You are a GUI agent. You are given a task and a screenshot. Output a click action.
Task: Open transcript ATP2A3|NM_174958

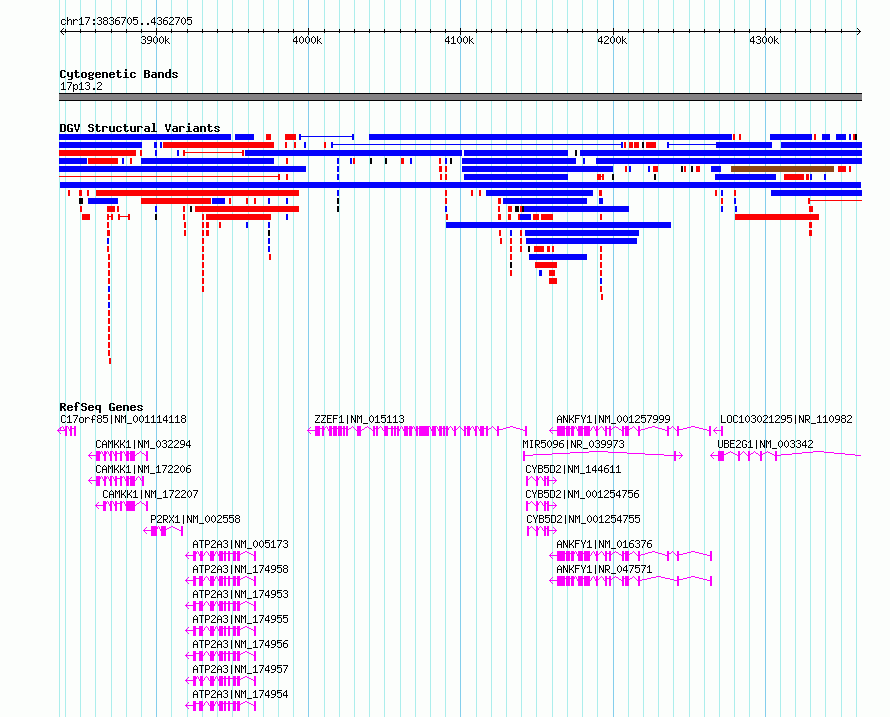pos(240,569)
